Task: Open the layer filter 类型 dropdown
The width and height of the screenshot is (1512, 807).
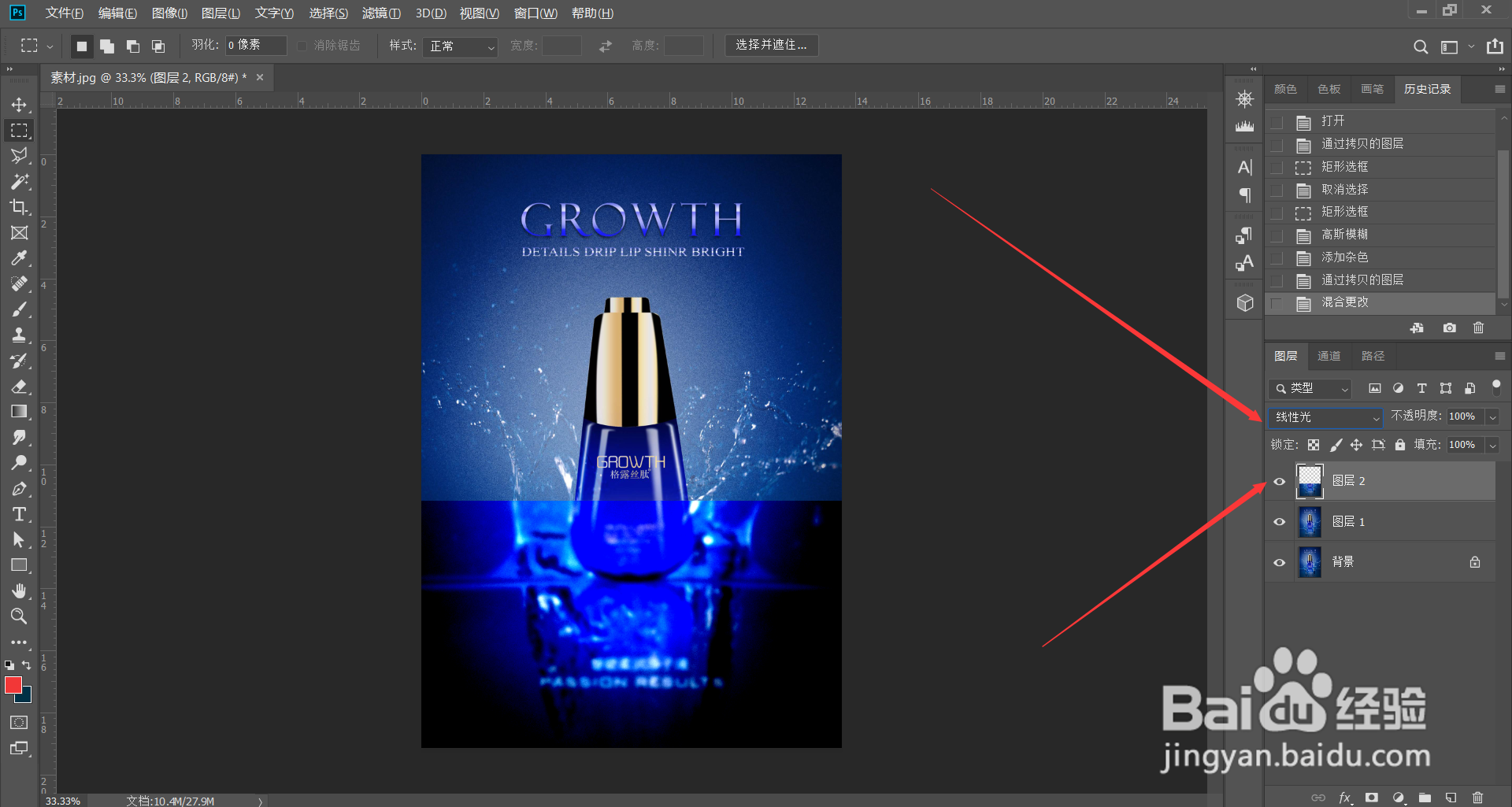Action: pos(1310,388)
